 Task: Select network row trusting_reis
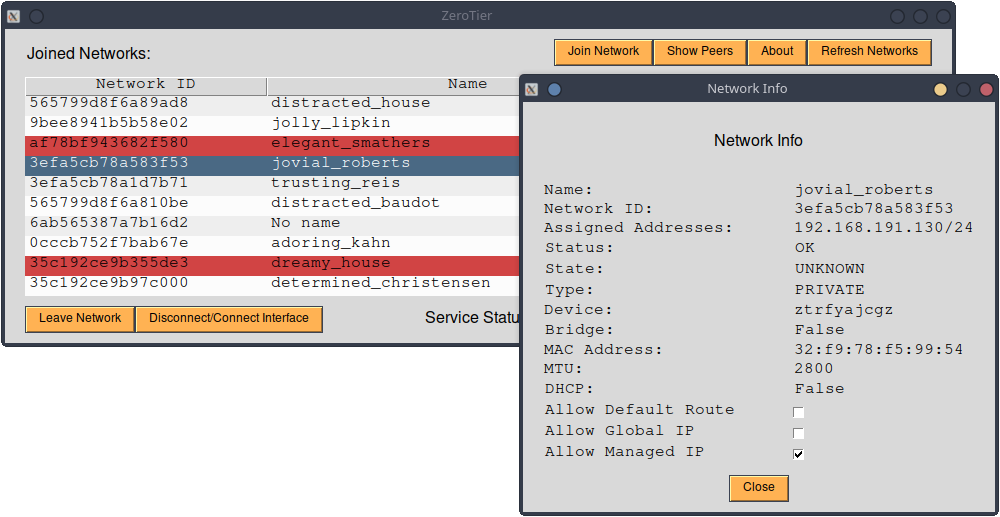[273, 184]
